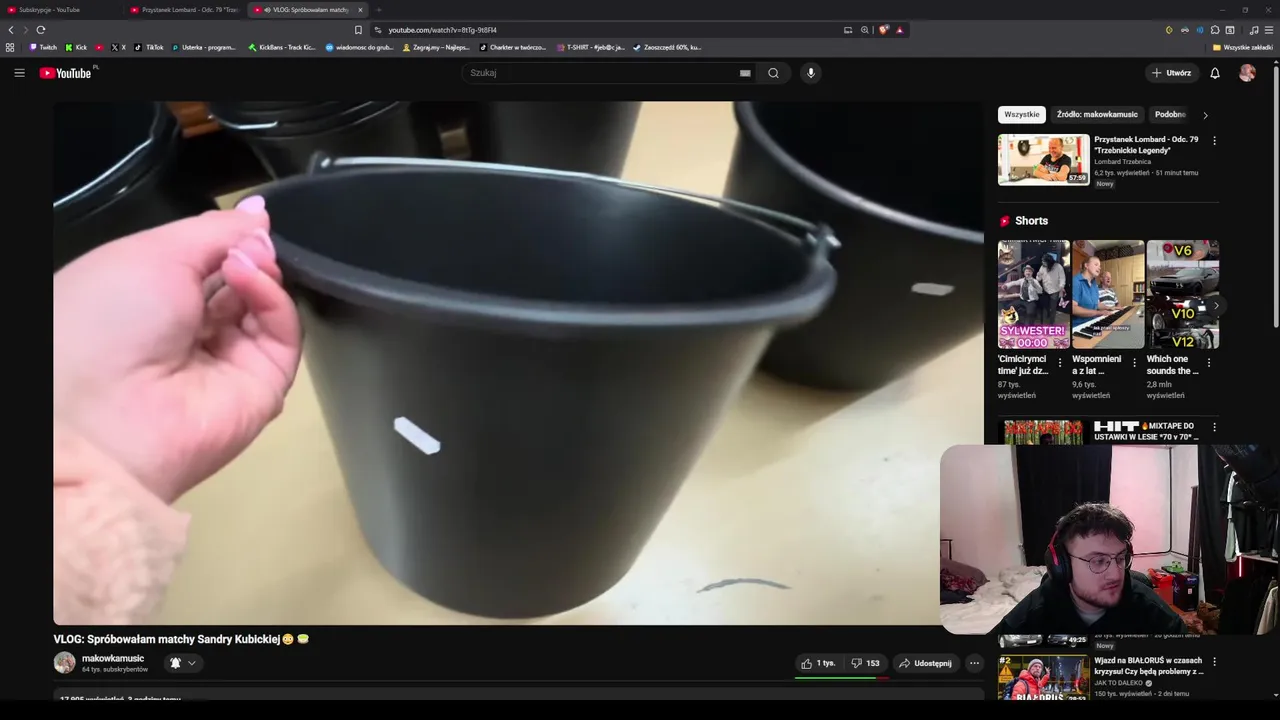Share the video via Udostępnij
The width and height of the screenshot is (1280, 720).
point(925,663)
